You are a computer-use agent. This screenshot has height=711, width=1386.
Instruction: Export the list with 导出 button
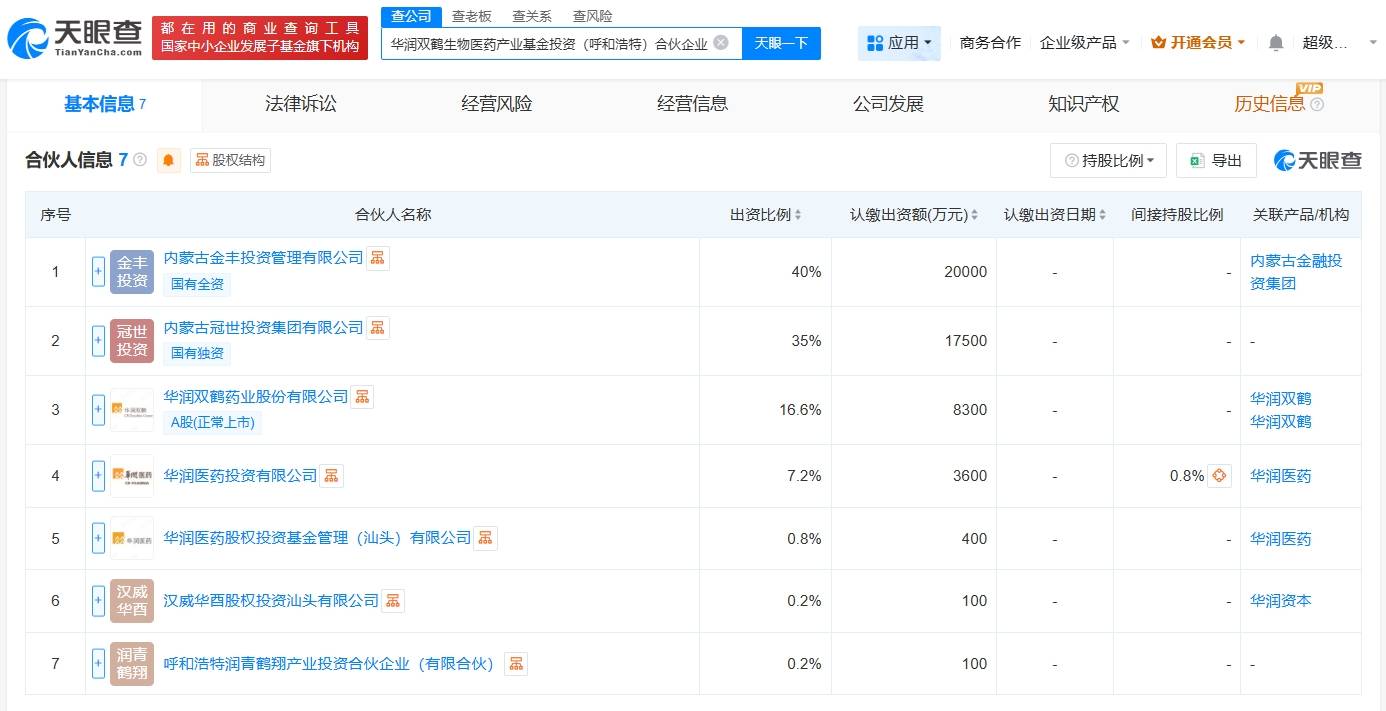(x=1216, y=160)
